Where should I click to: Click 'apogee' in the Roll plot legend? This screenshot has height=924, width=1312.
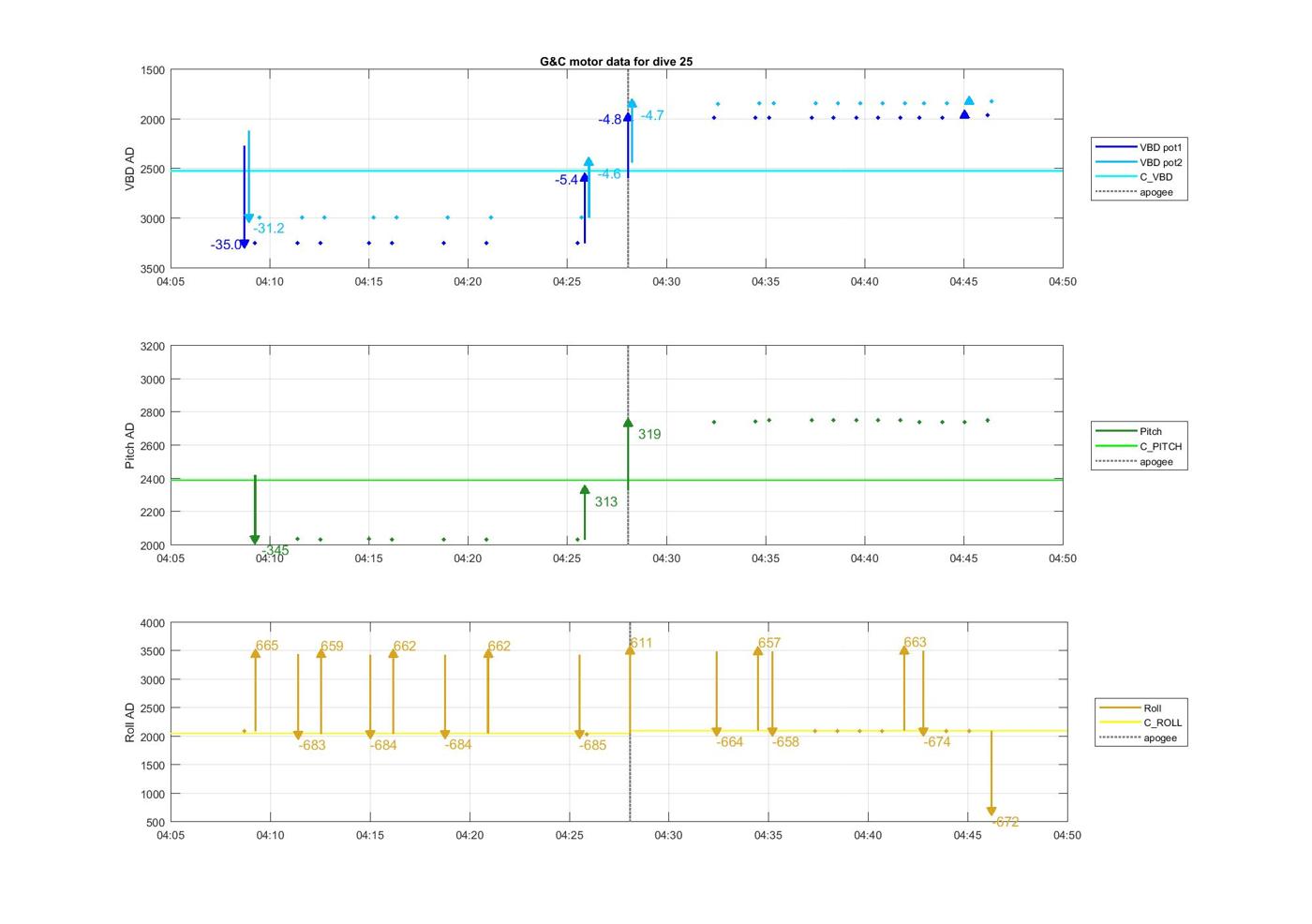1139,738
